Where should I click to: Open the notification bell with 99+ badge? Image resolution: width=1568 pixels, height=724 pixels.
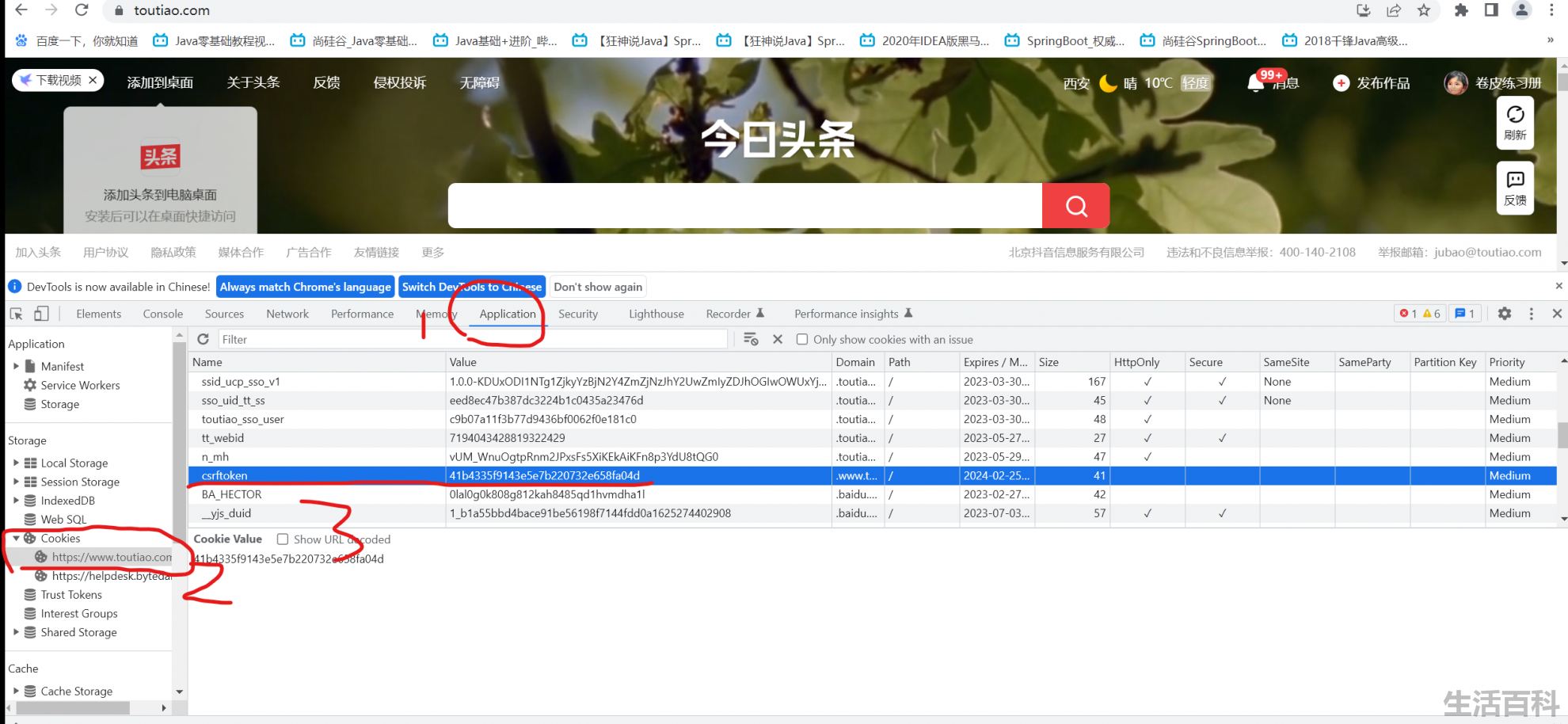click(1256, 83)
